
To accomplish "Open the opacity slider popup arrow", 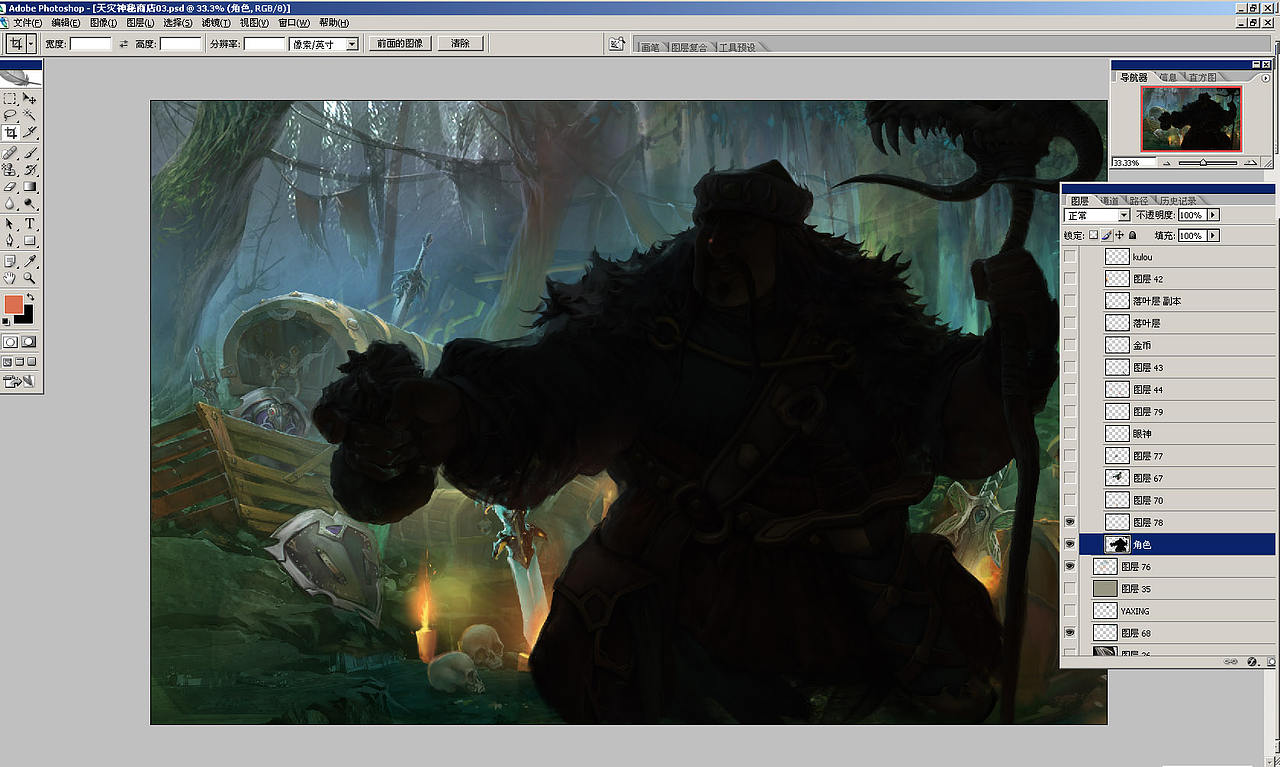I will [1213, 215].
